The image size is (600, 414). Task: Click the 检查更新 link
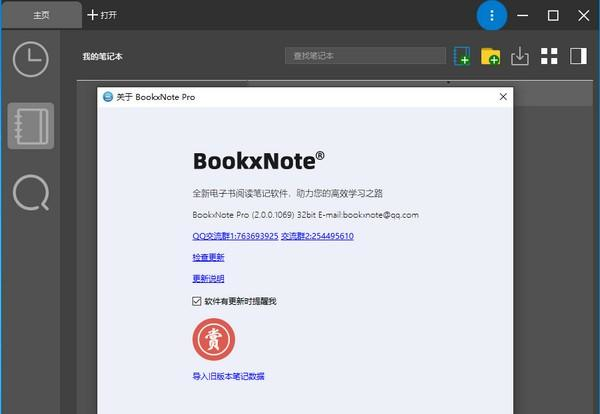pyautogui.click(x=208, y=257)
